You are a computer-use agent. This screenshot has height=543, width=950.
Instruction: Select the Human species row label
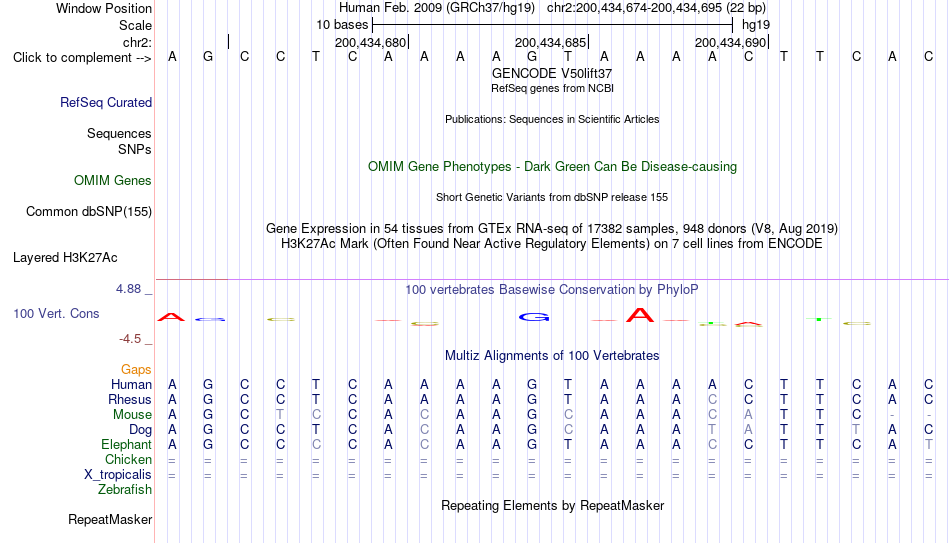(131, 384)
